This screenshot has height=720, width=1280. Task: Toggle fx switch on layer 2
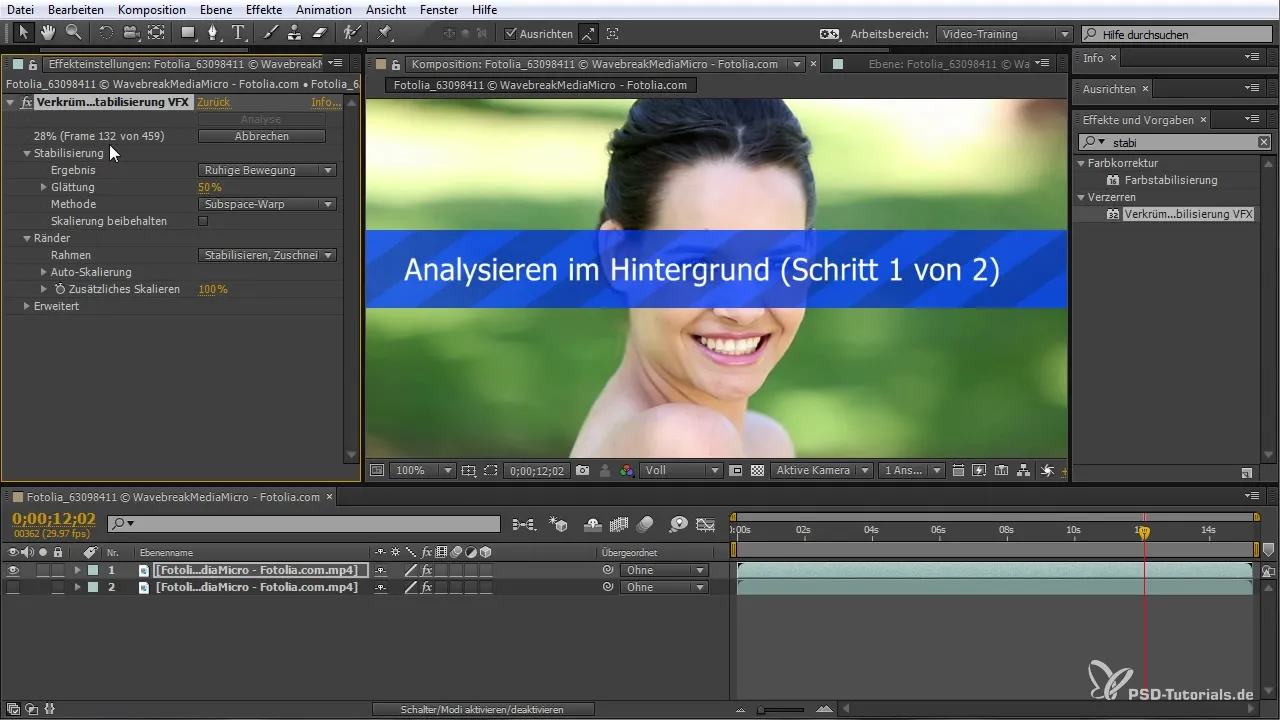click(x=427, y=587)
